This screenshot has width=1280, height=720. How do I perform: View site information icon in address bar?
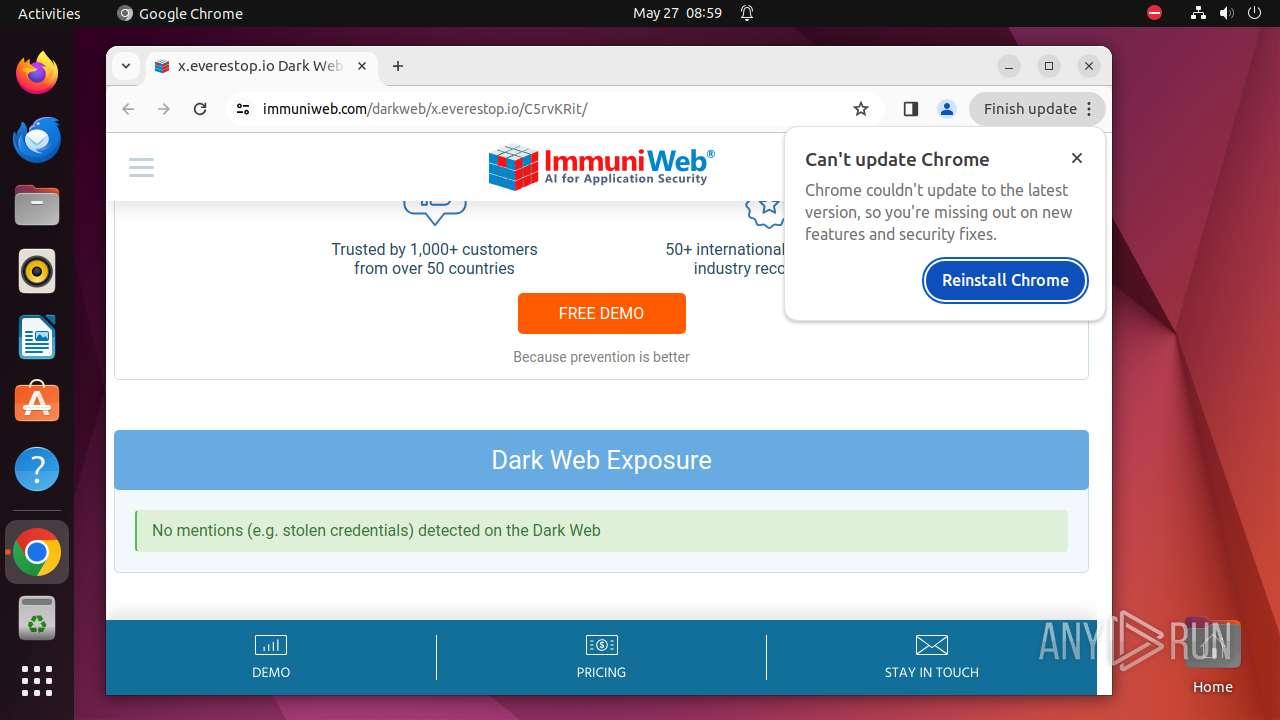243,109
